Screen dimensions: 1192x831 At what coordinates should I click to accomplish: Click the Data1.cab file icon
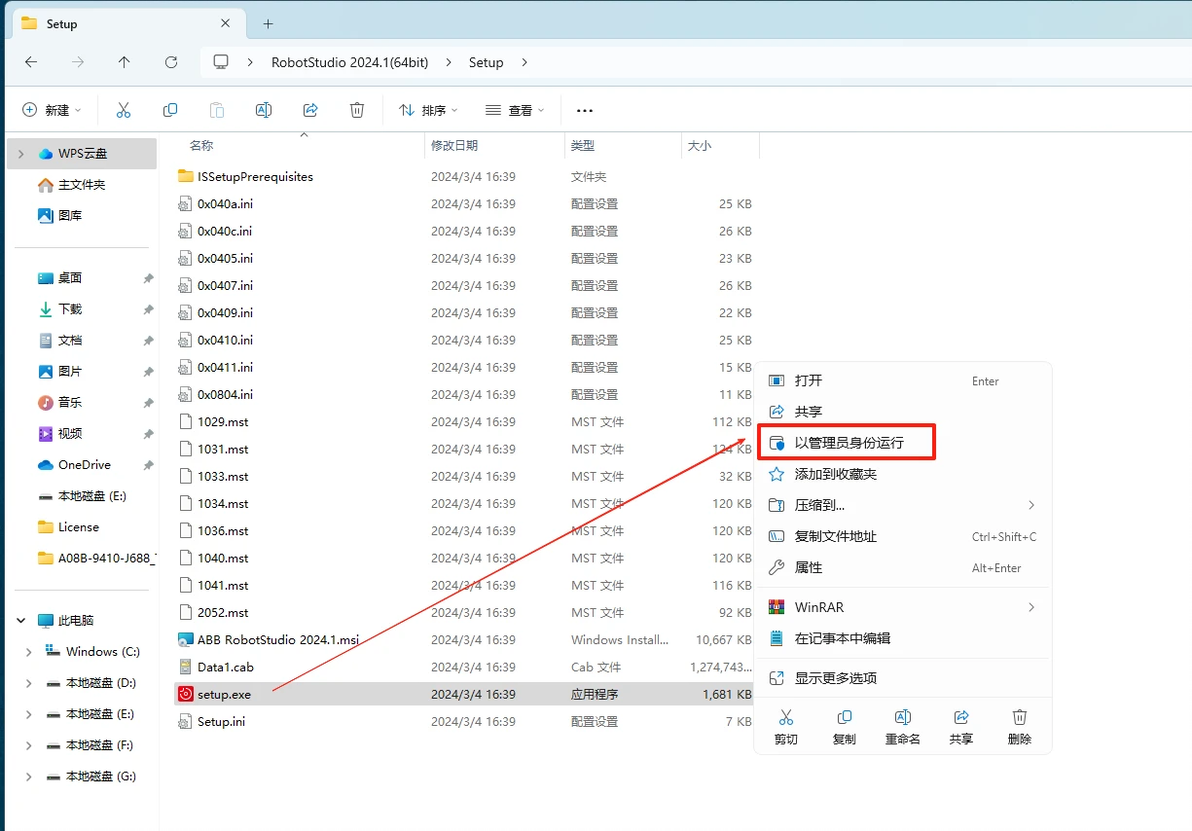tap(185, 667)
